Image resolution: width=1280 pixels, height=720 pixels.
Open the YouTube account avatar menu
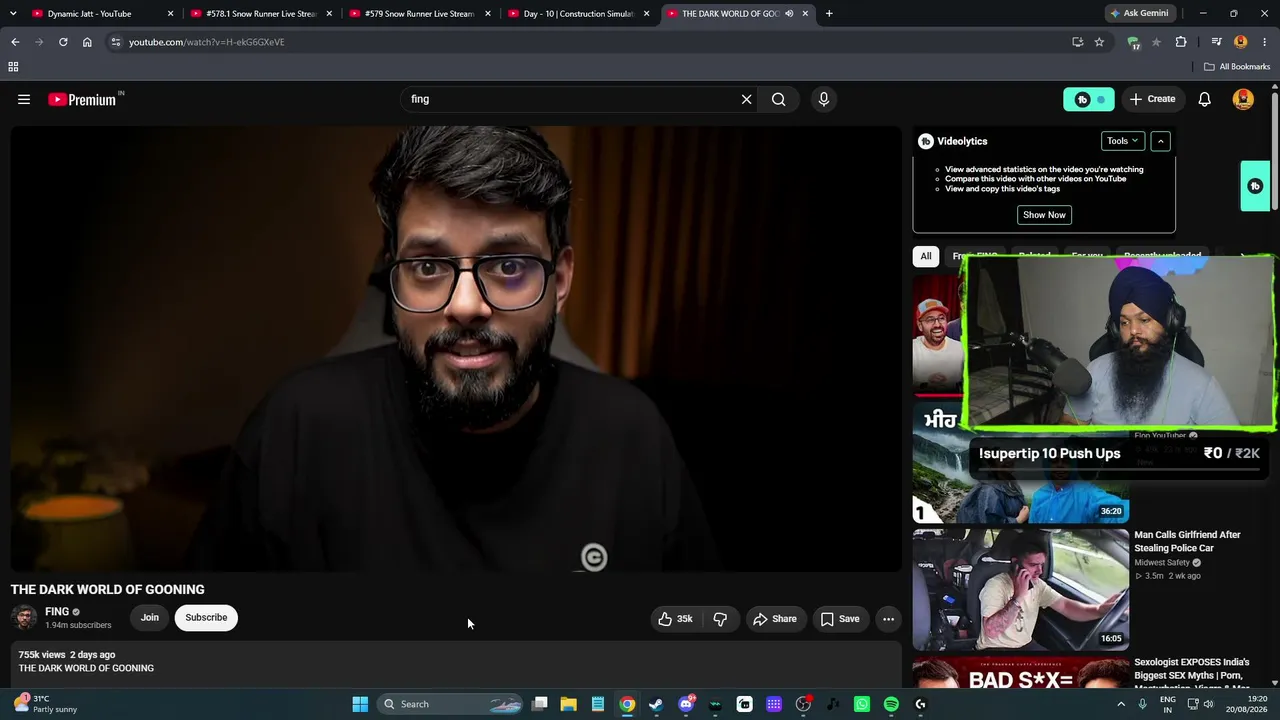1243,99
